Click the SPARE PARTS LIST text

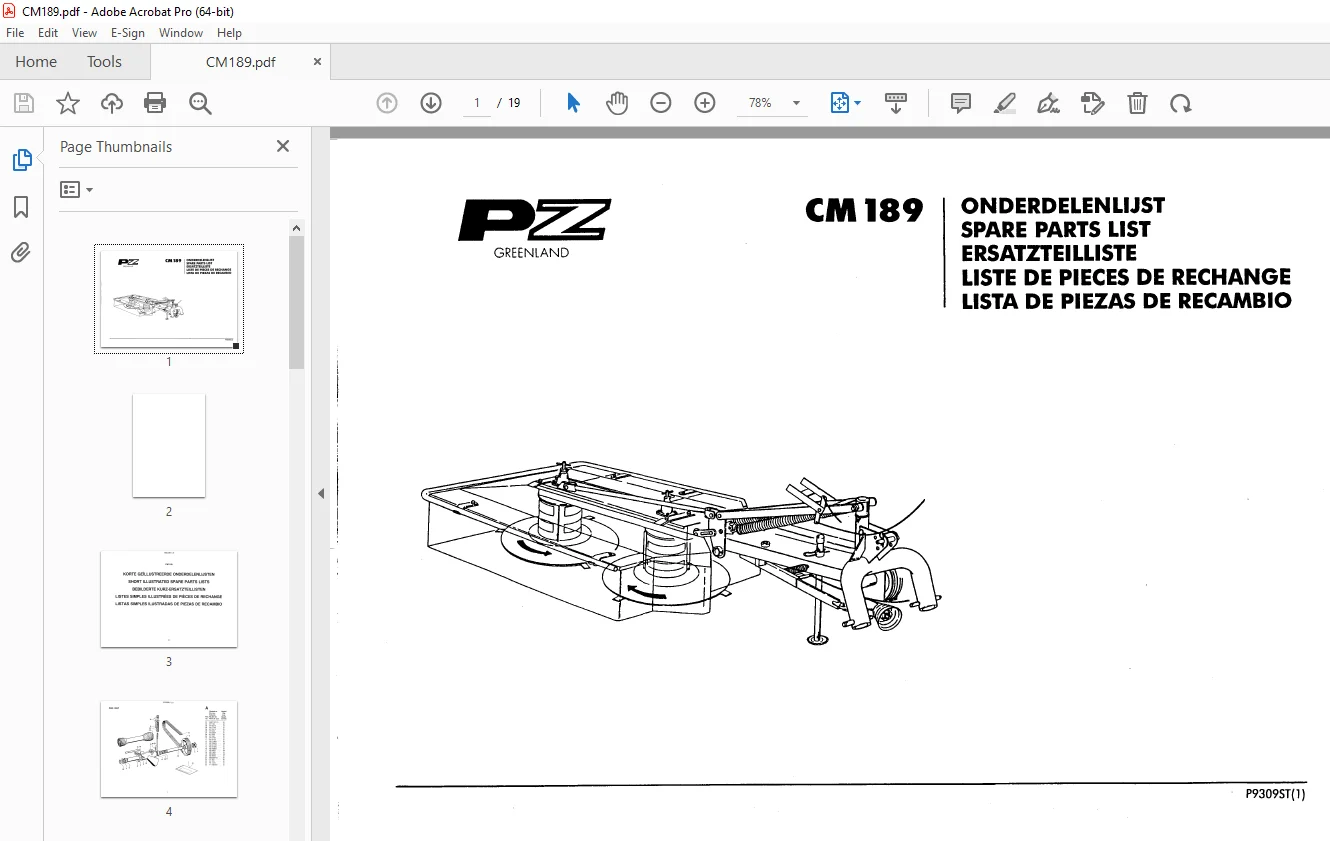1056,229
